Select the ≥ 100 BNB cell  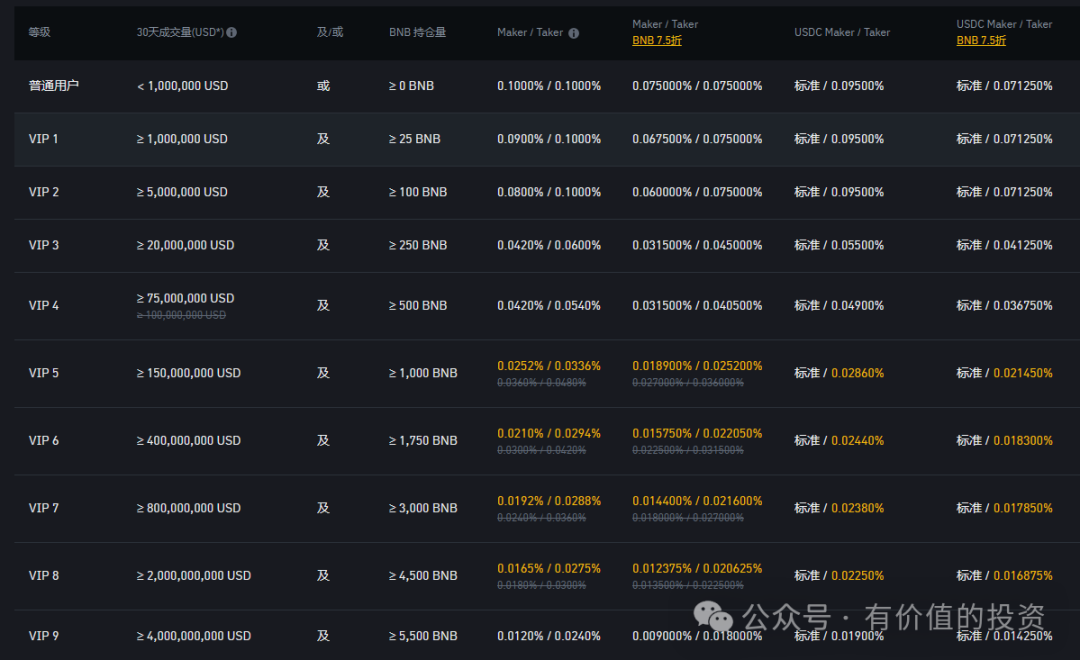coord(418,192)
